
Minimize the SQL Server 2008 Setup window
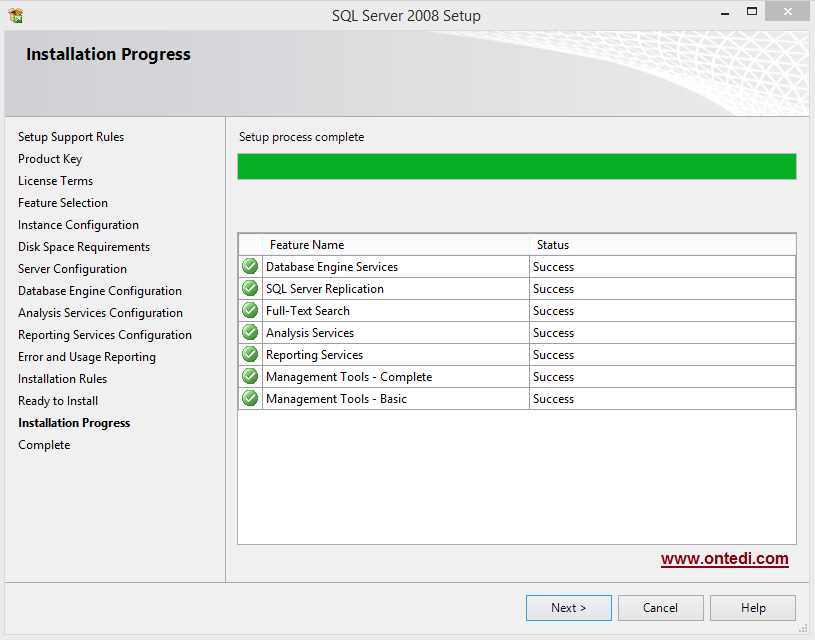[725, 12]
